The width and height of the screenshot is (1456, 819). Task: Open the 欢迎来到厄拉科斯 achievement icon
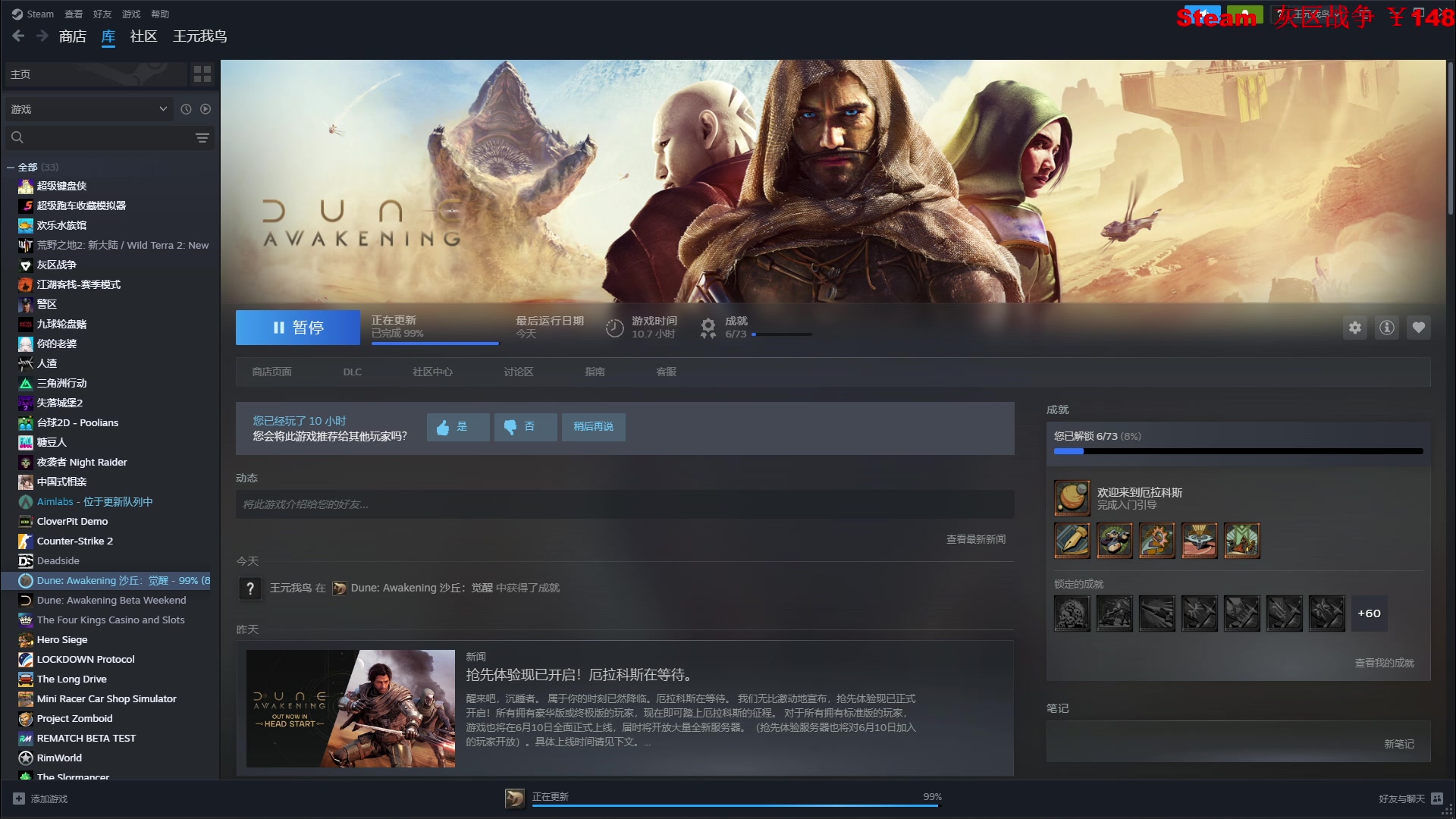(x=1072, y=498)
